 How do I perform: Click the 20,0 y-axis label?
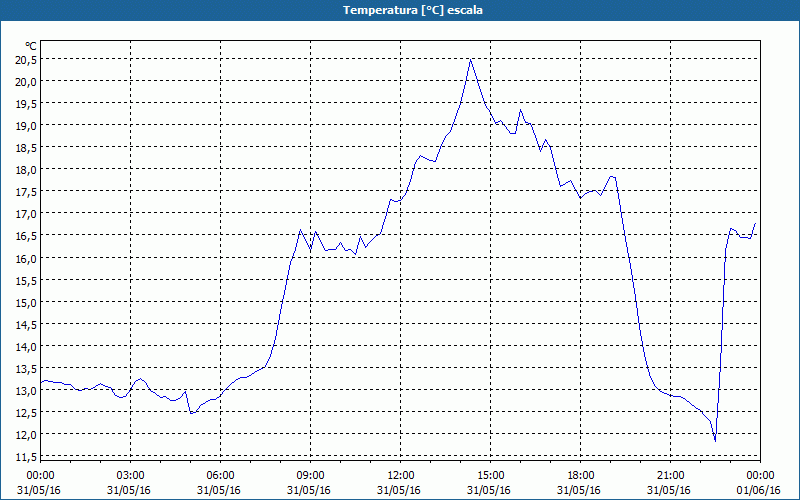27,82
